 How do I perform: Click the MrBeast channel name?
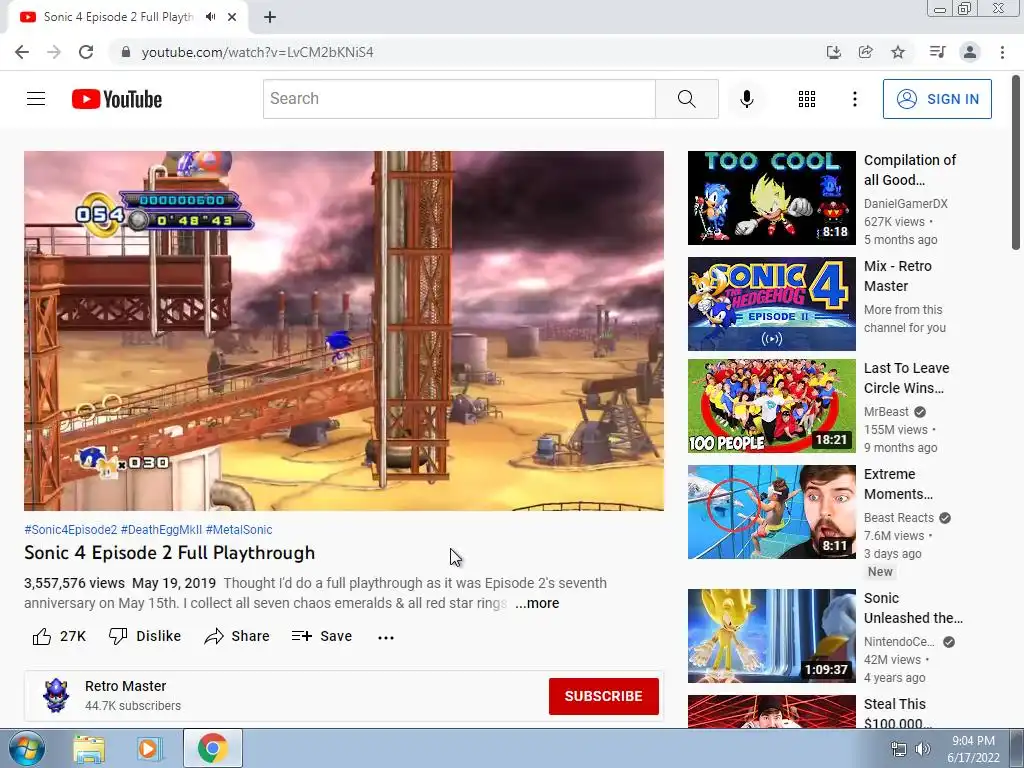[886, 412]
